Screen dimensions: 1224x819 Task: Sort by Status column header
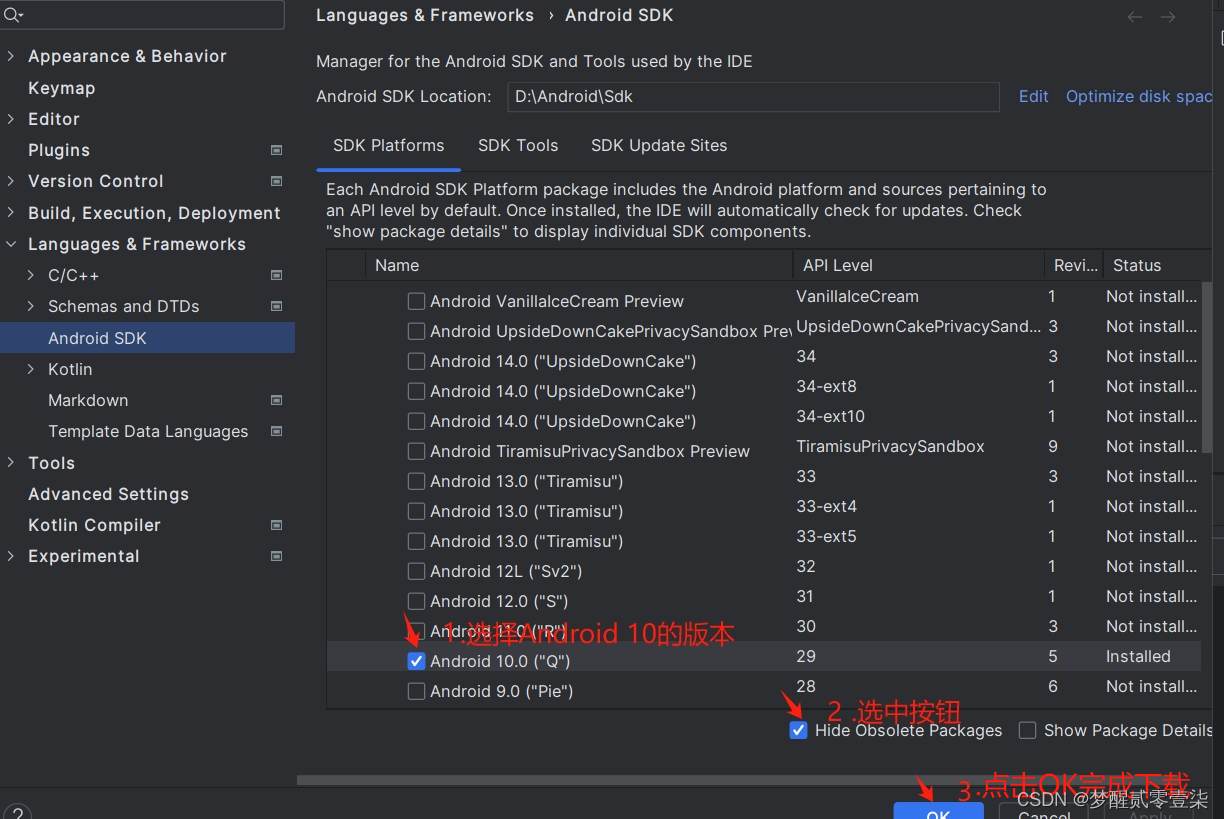tap(1157, 265)
